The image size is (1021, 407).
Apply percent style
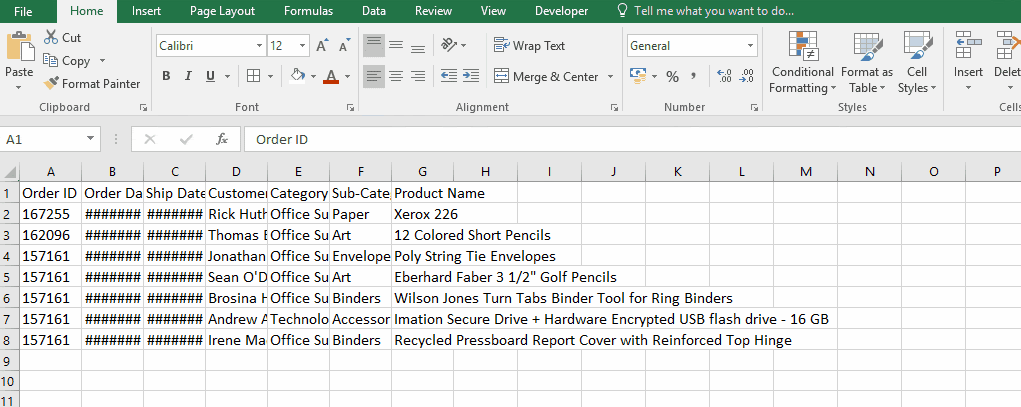pos(673,76)
